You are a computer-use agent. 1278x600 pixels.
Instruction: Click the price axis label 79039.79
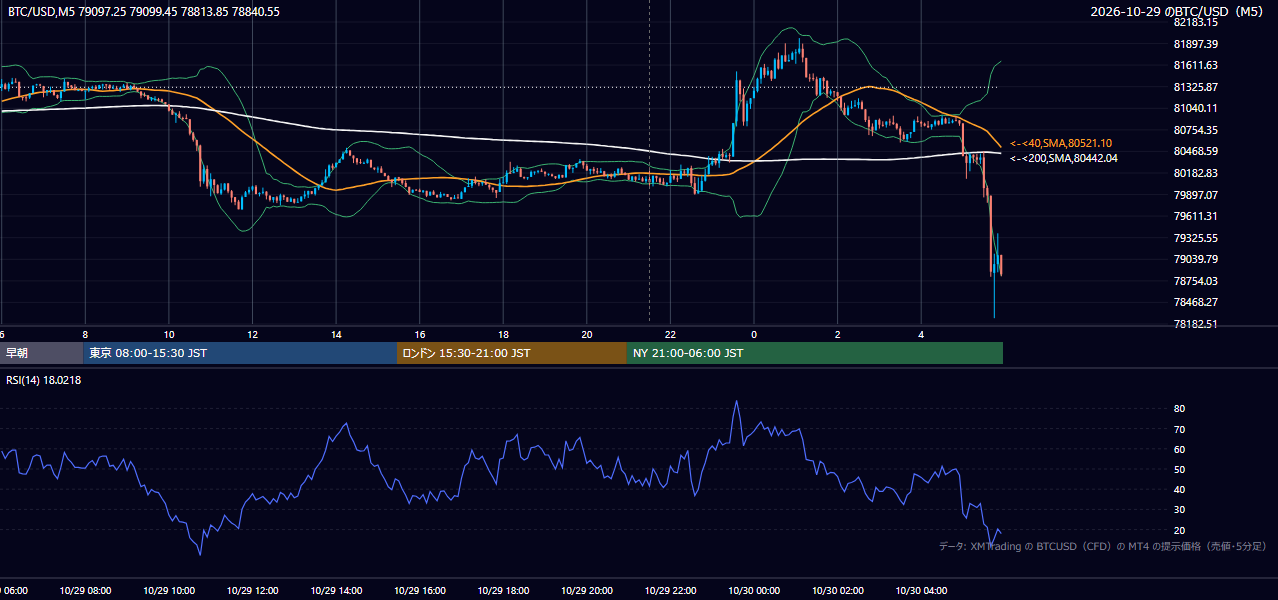[x=1195, y=259]
